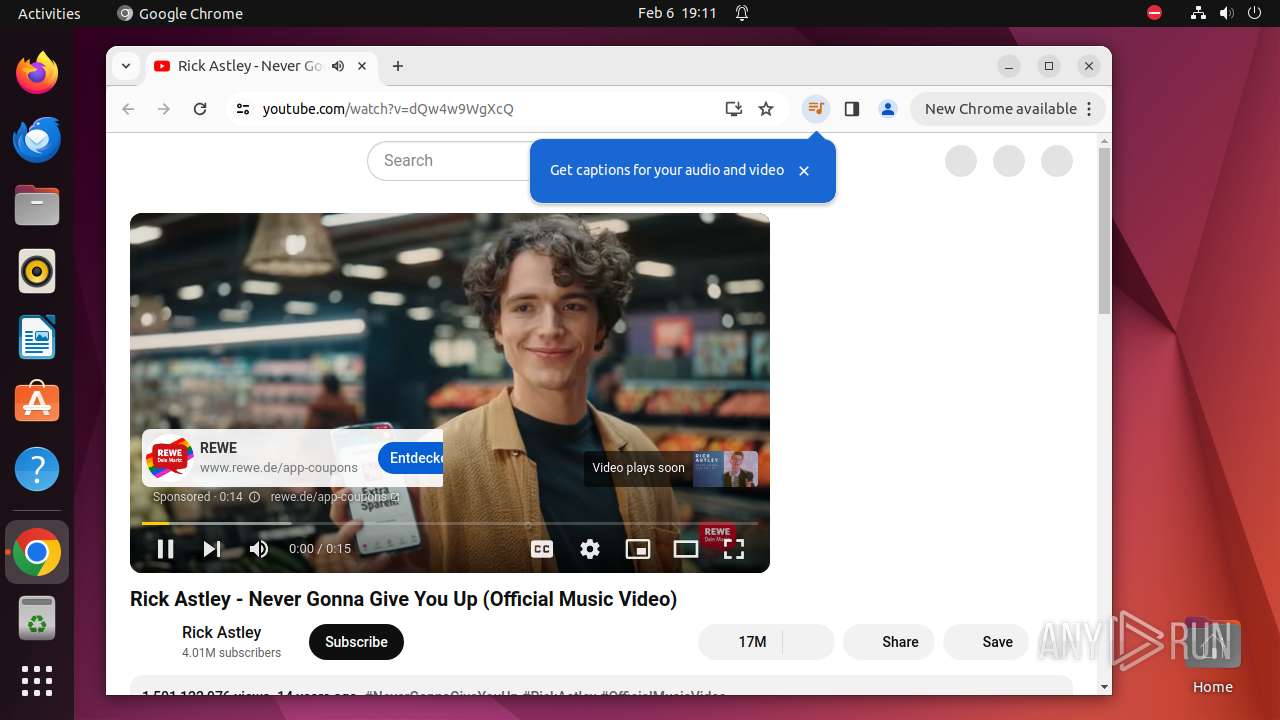This screenshot has width=1280, height=720.
Task: Bookmark this page with the star
Action: [766, 109]
